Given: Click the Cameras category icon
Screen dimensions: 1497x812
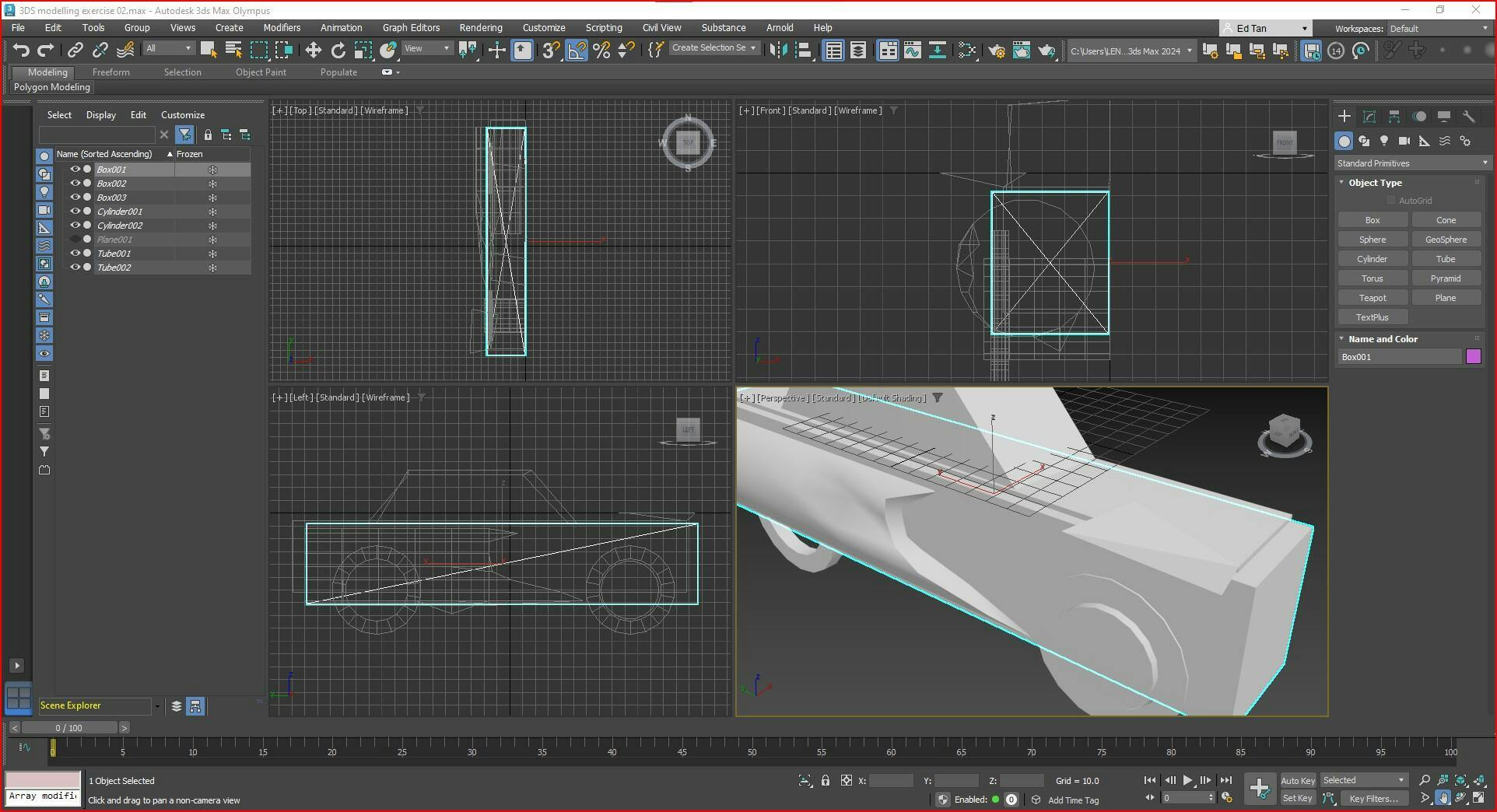Looking at the screenshot, I should click(x=1404, y=141).
